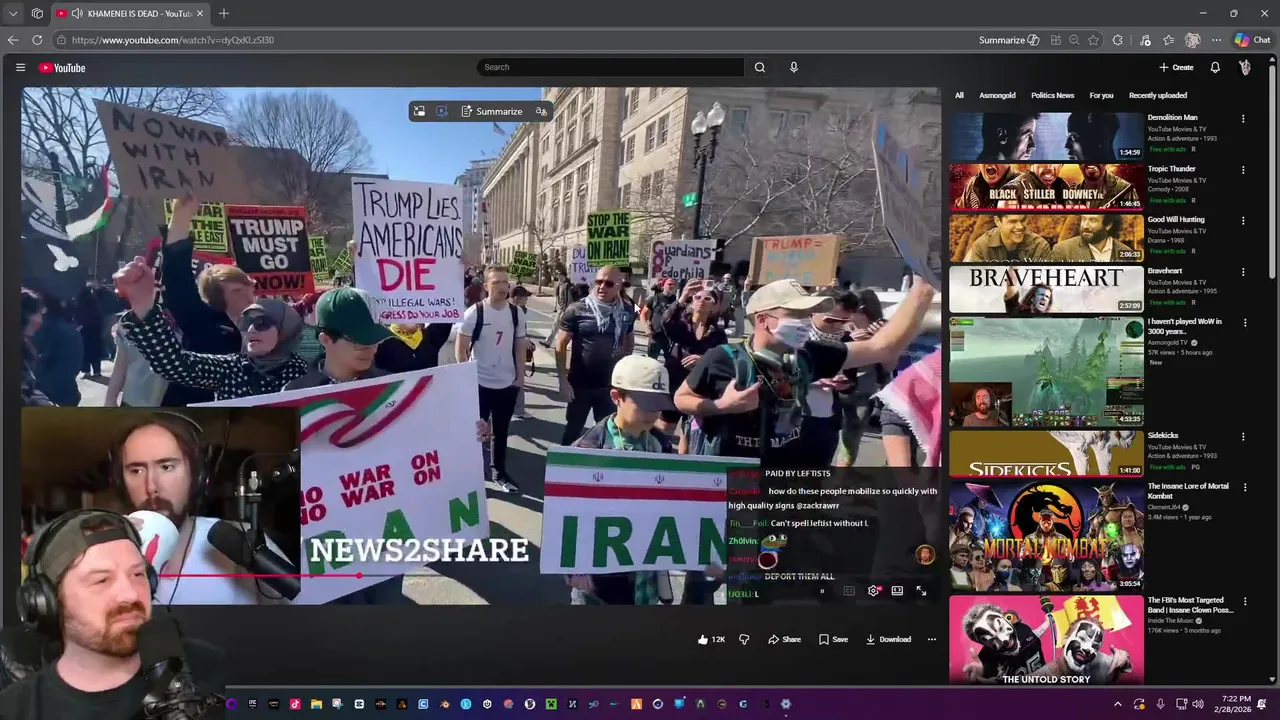1280x720 pixels.
Task: Reload the page with refresh icon
Action: [x=37, y=40]
